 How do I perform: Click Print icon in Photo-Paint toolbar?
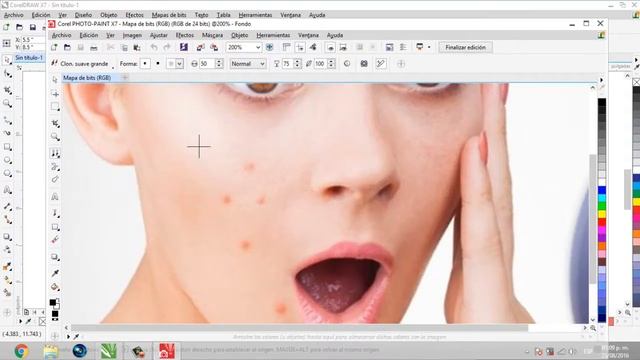[94, 47]
